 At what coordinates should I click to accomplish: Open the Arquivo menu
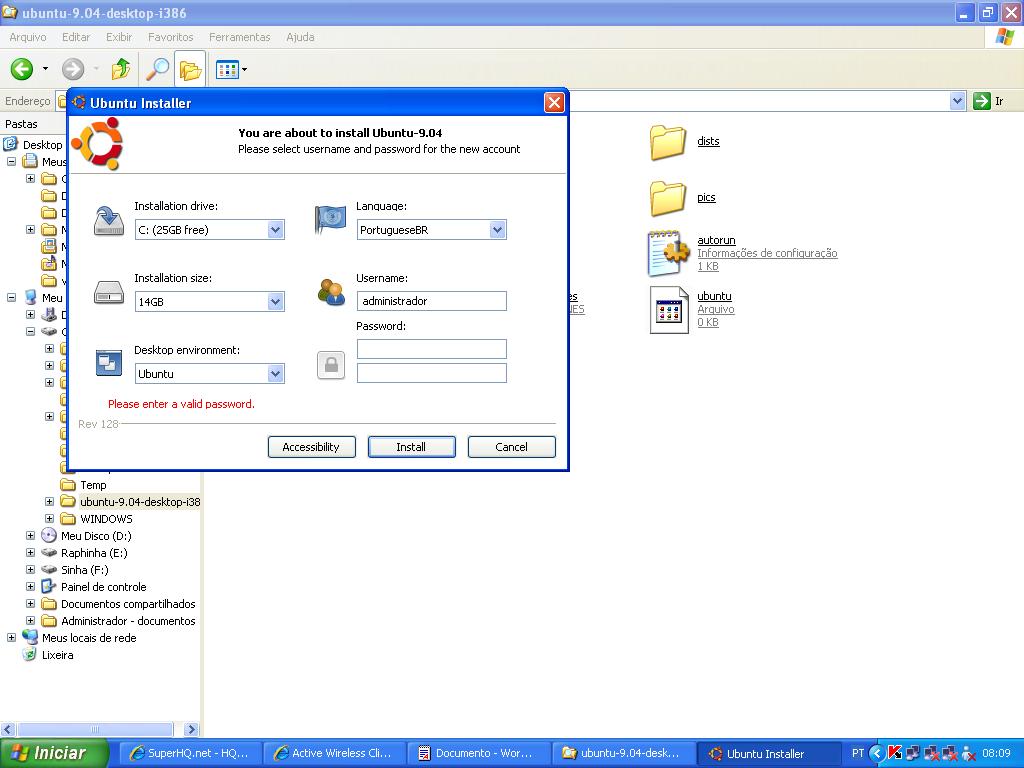pos(28,37)
